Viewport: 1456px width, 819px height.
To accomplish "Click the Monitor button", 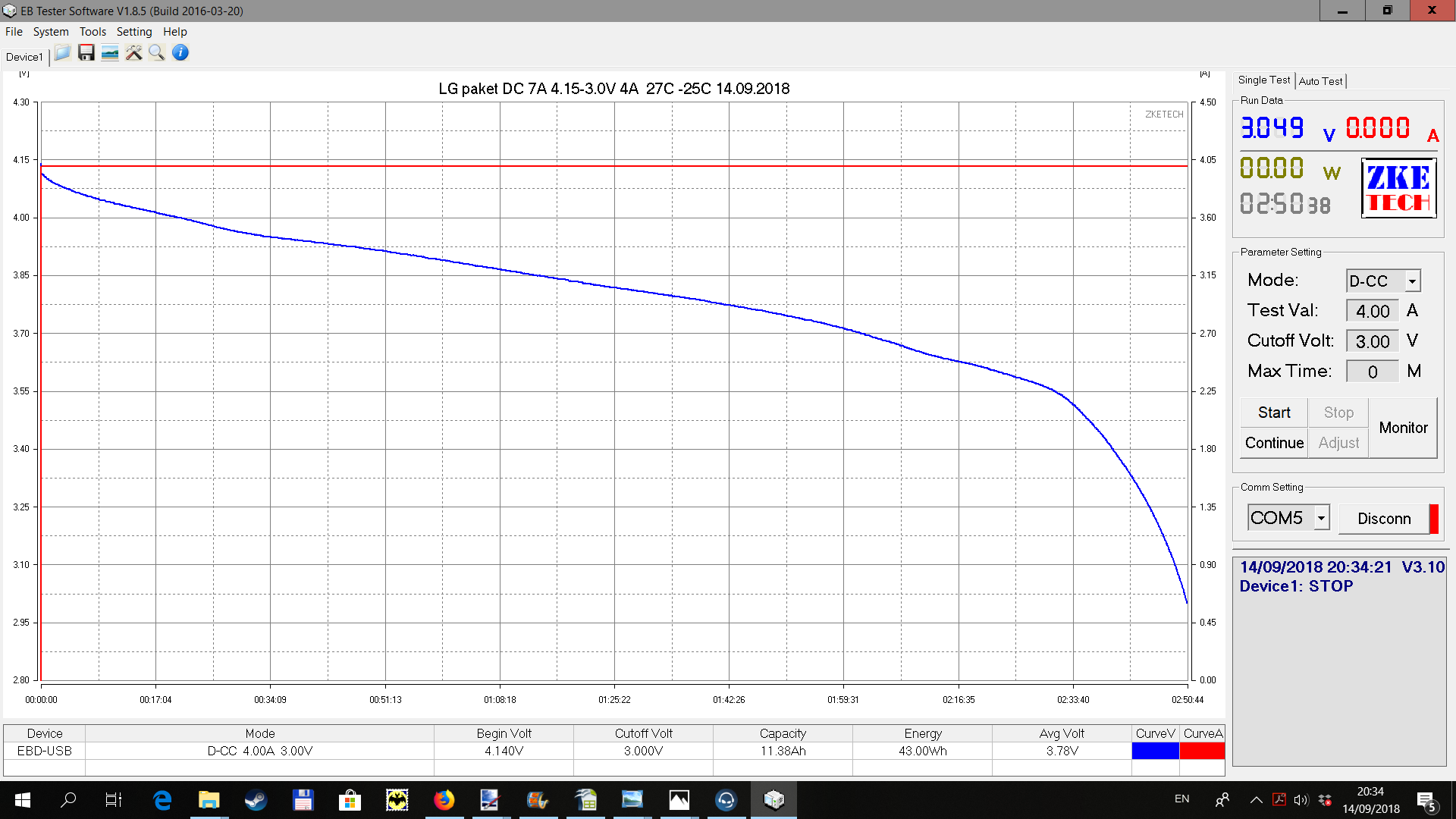I will tap(1403, 428).
